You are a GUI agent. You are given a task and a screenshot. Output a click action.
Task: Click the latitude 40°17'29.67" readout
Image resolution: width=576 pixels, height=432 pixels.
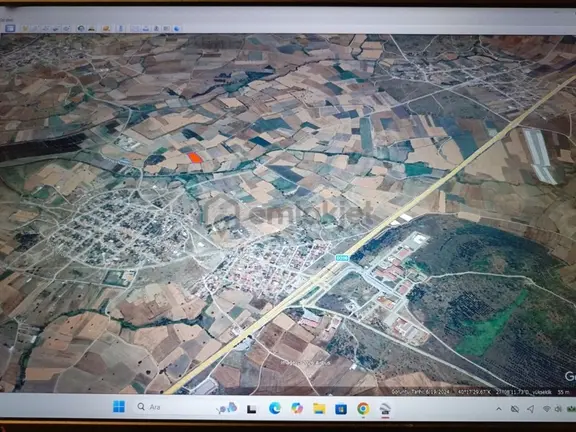474,392
